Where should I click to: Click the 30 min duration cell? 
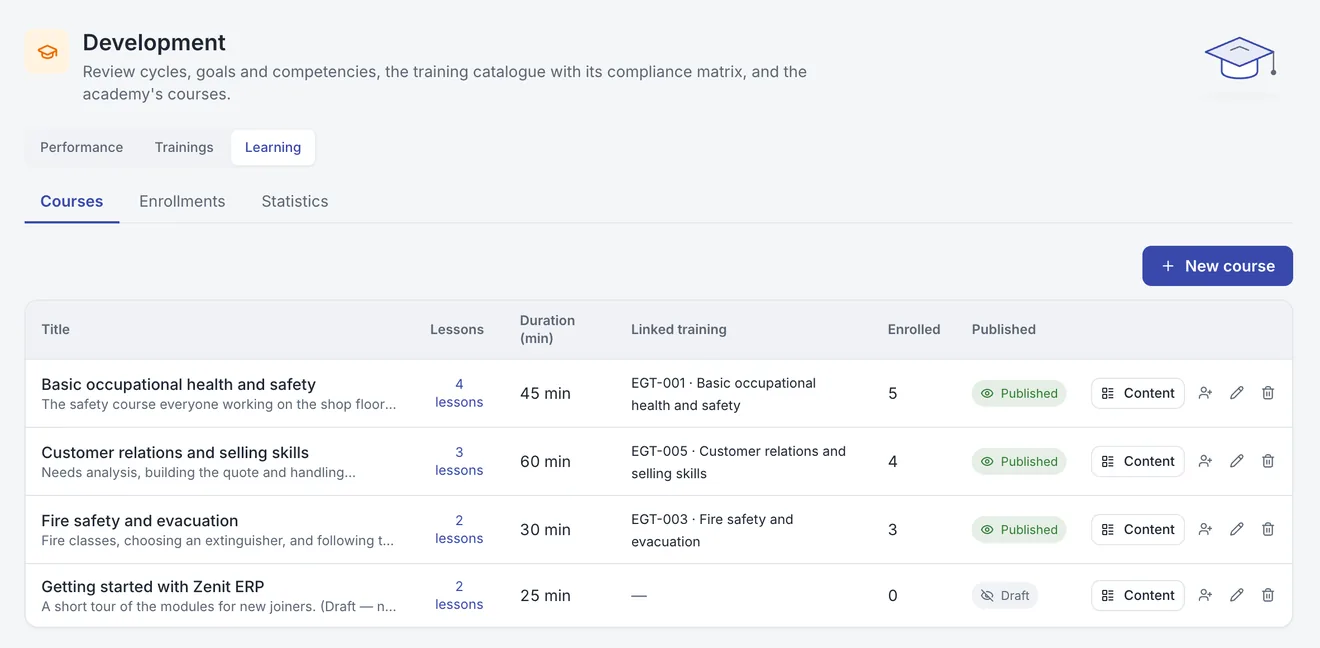[545, 529]
